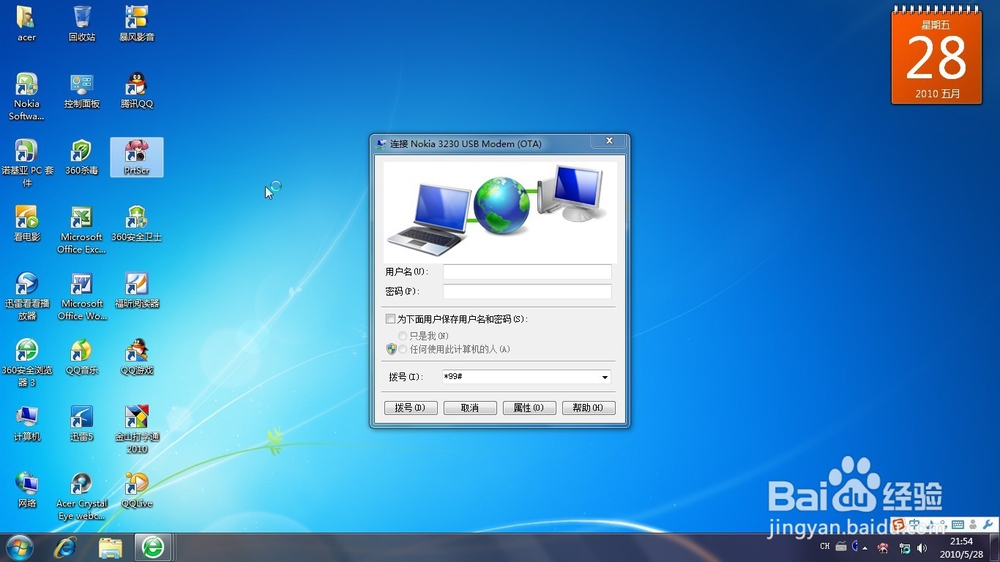
Task: Launch 暴风影音 desktop shortcut
Action: [136, 23]
